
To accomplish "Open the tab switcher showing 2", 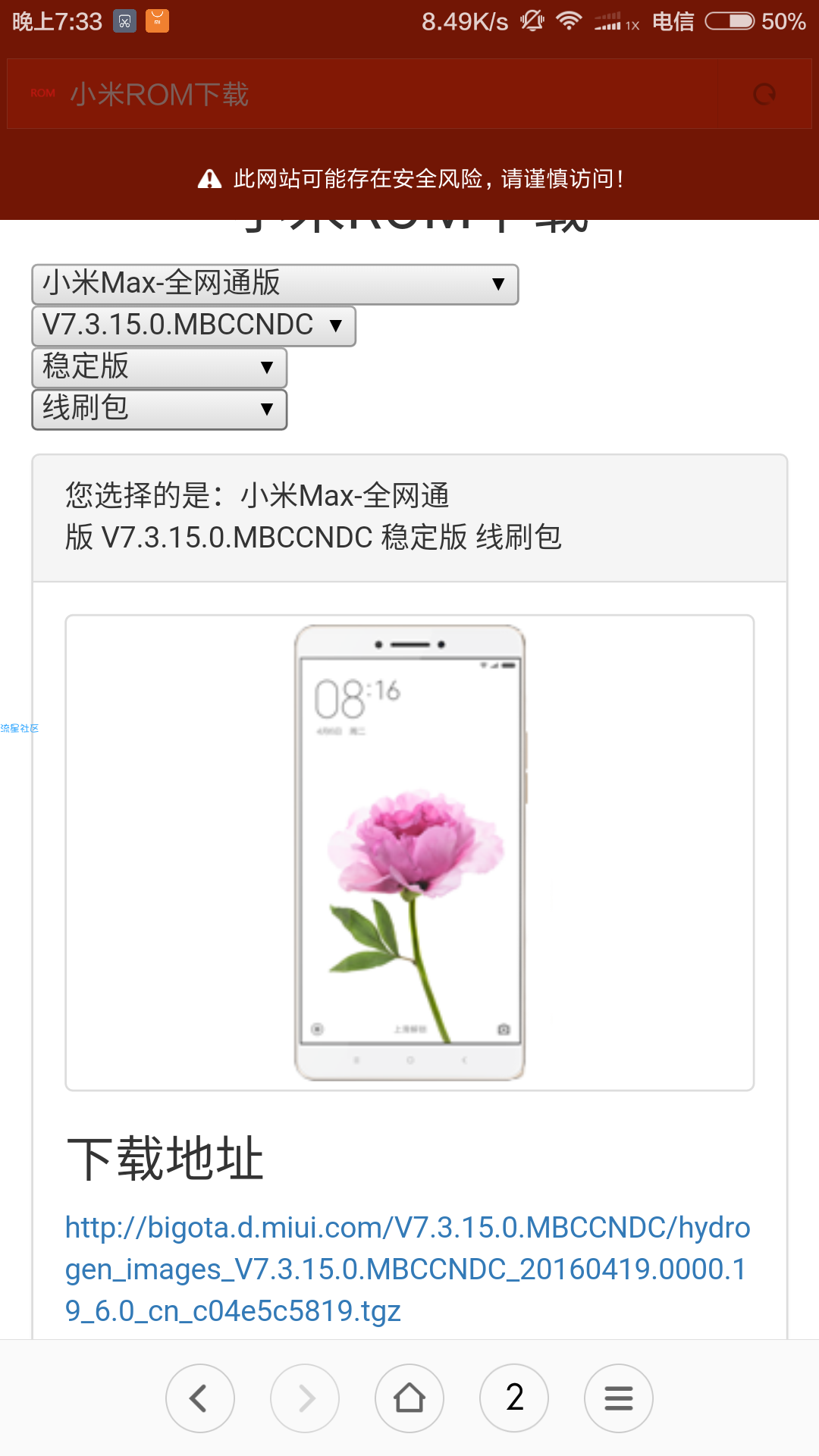I will 514,1398.
